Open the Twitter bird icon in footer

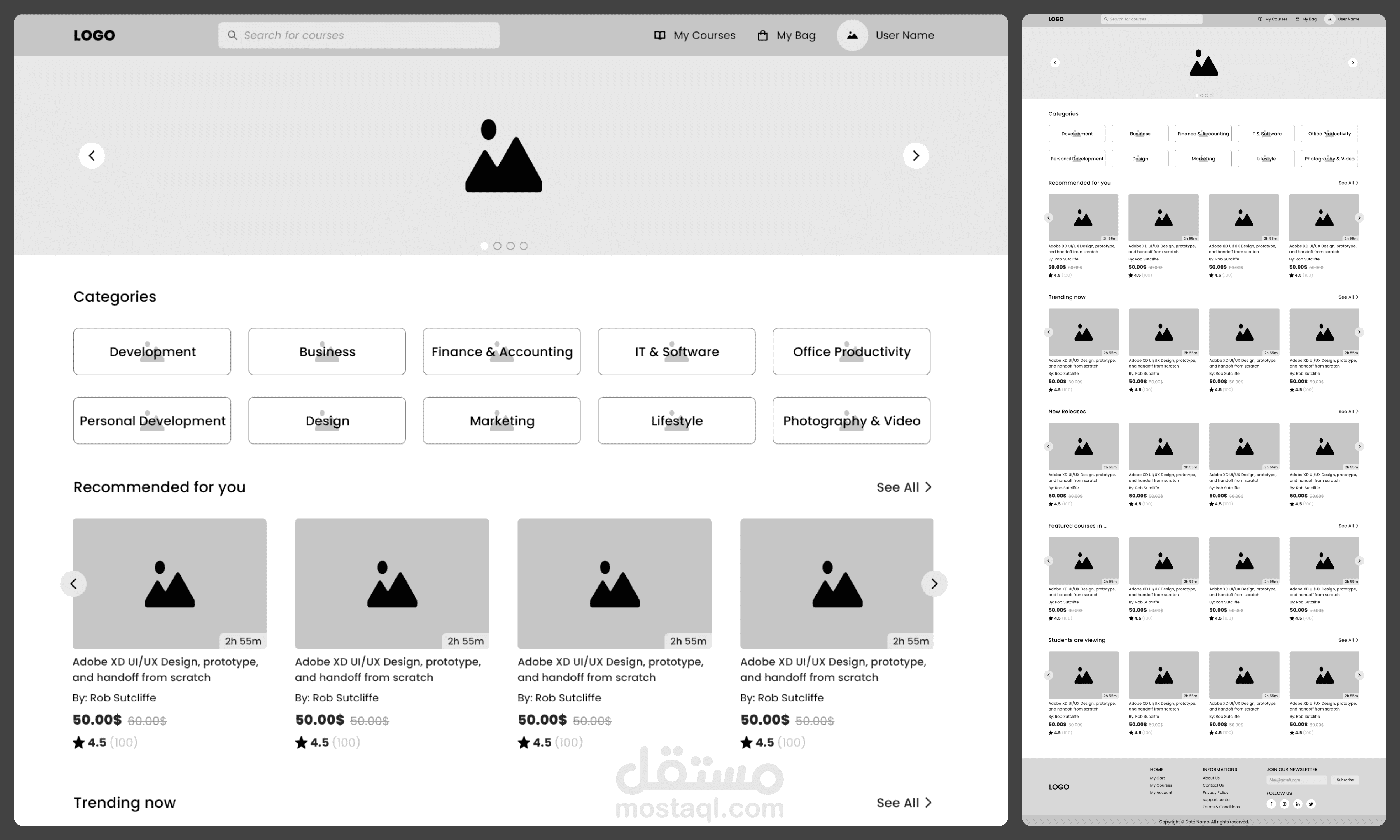pyautogui.click(x=1311, y=804)
